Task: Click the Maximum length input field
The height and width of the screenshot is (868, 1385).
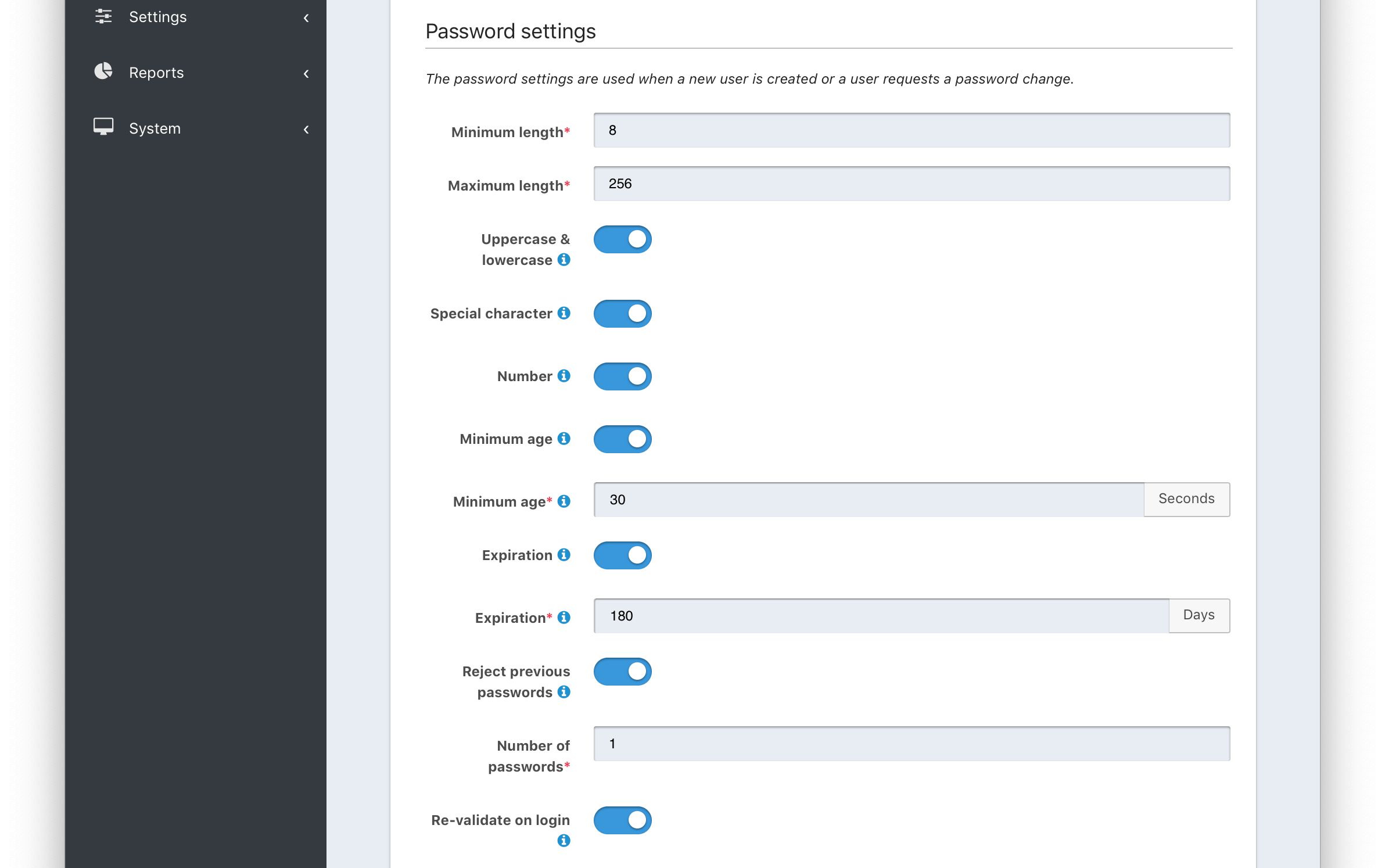Action: click(912, 184)
